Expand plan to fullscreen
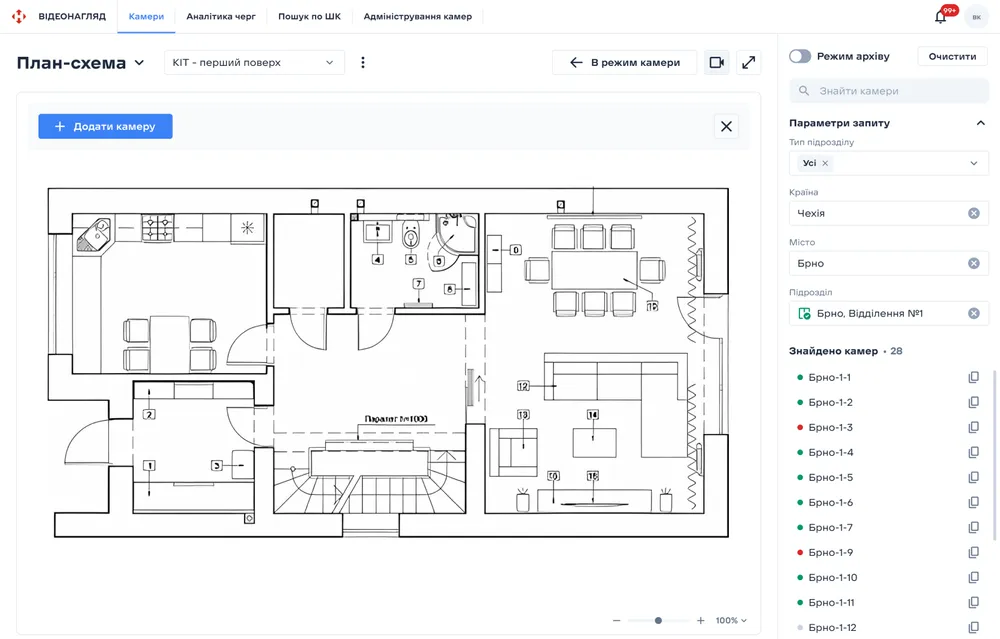Screen dimensions: 1000x639 pos(749,62)
